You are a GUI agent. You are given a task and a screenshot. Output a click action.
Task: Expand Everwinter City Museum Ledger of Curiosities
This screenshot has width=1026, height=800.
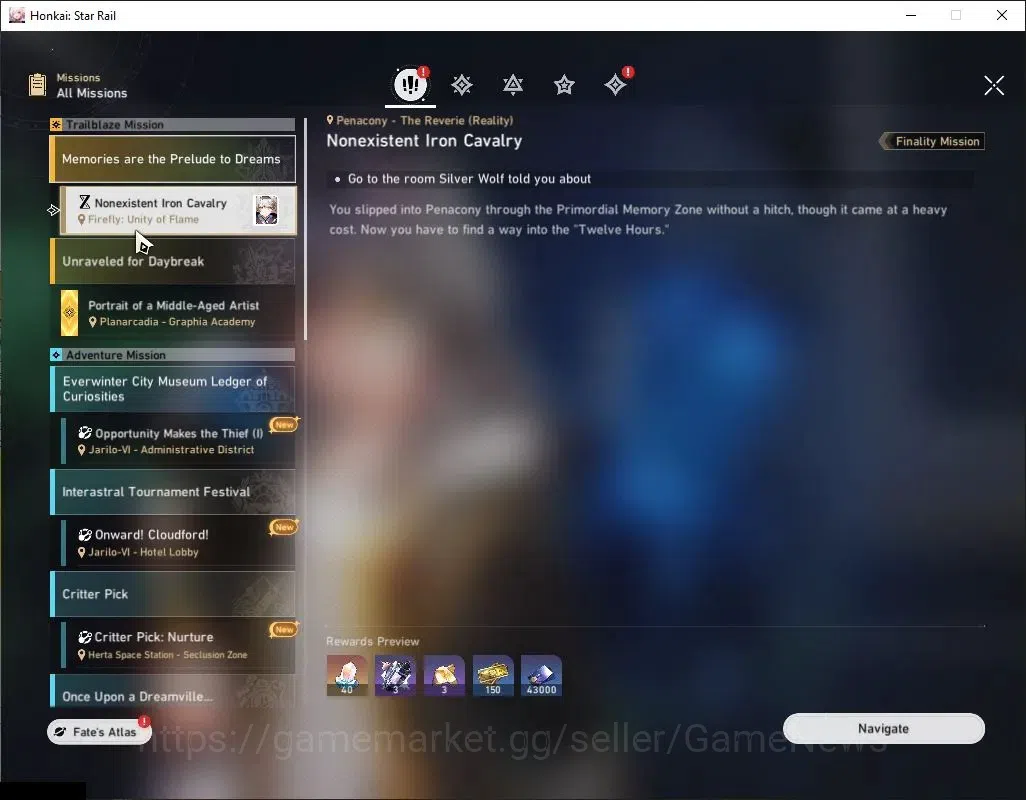(x=173, y=389)
